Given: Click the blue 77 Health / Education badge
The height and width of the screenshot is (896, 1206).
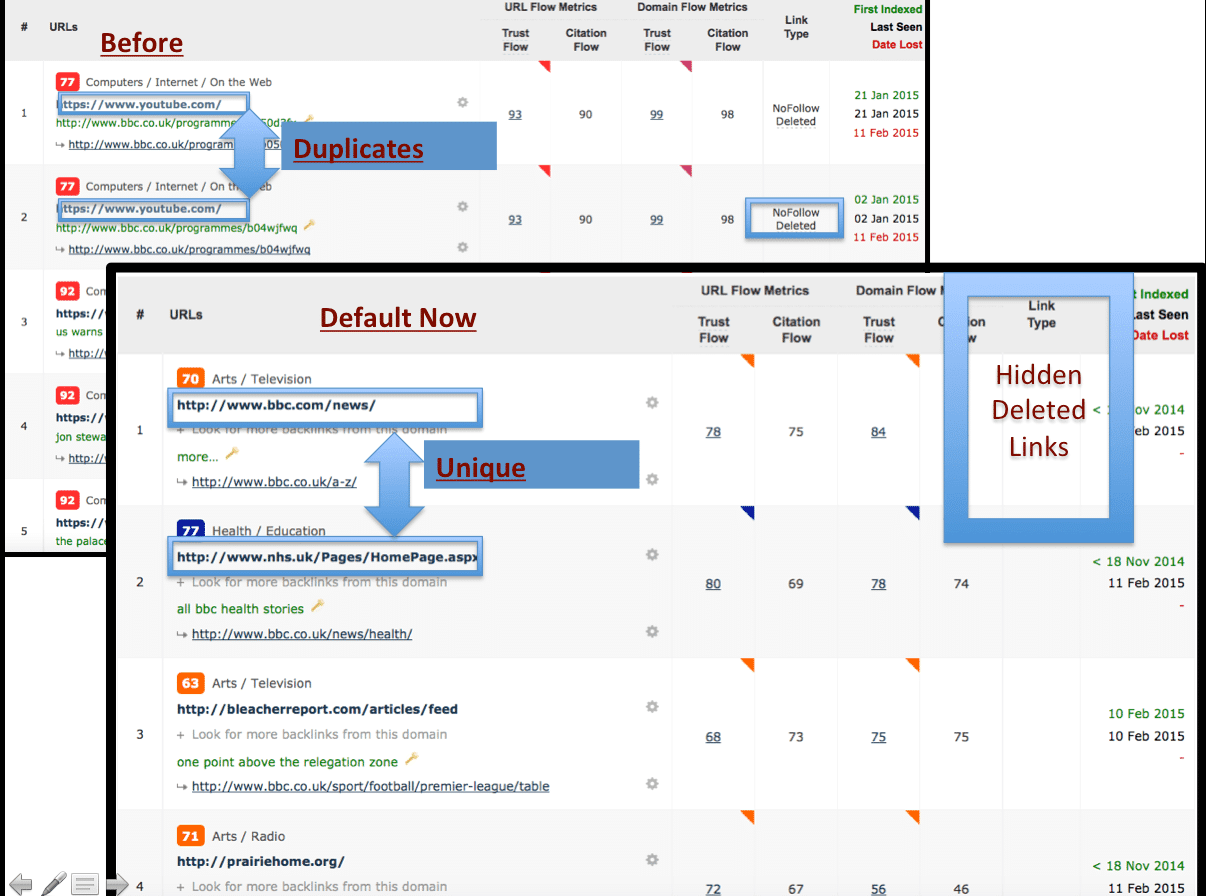Looking at the screenshot, I should pos(190,529).
